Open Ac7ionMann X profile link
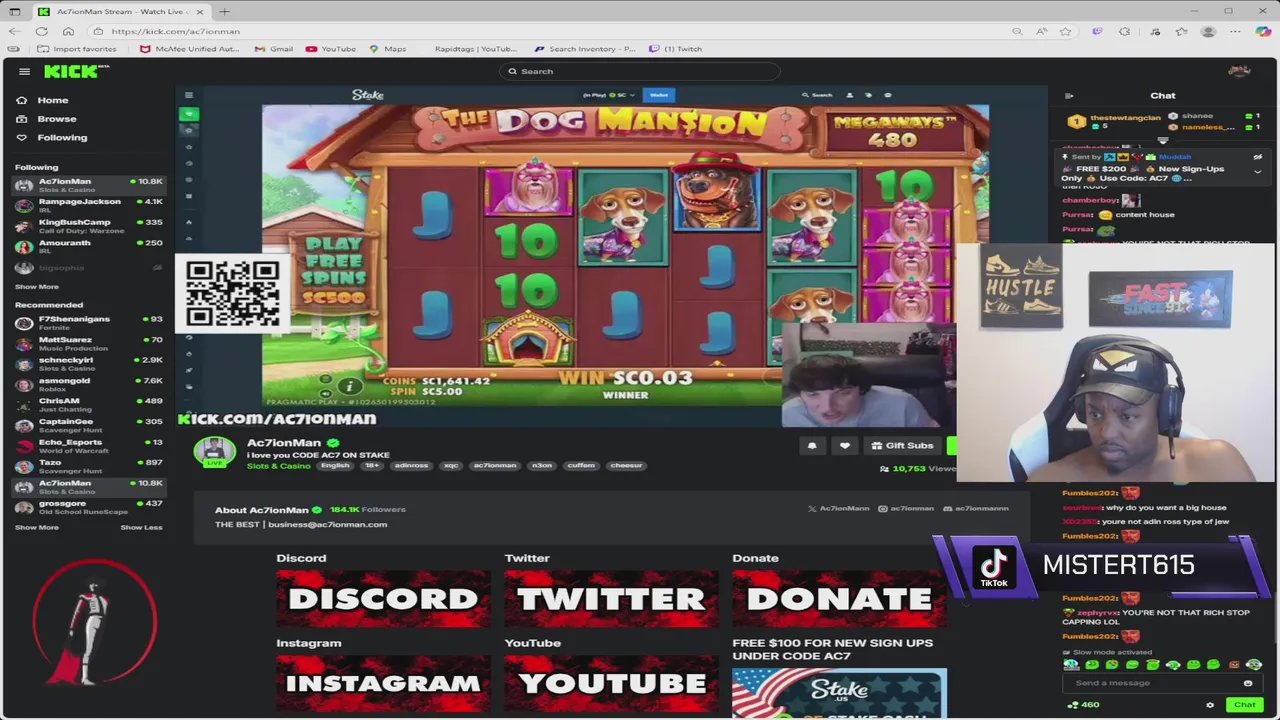Image resolution: width=1280 pixels, height=720 pixels. click(839, 508)
